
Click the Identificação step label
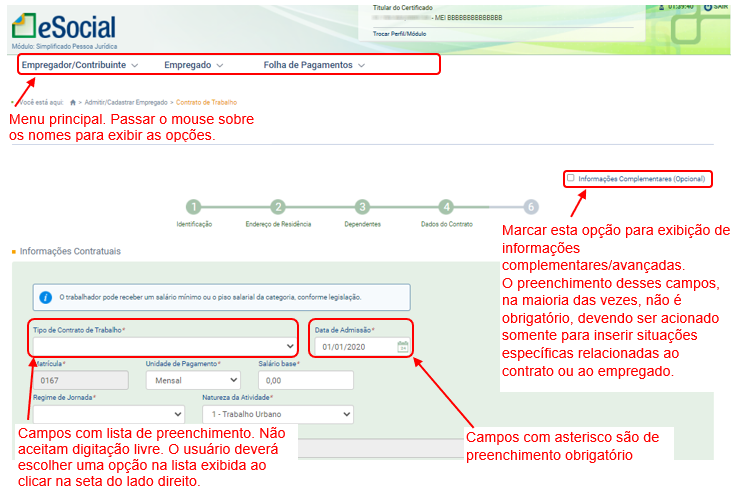(x=194, y=224)
